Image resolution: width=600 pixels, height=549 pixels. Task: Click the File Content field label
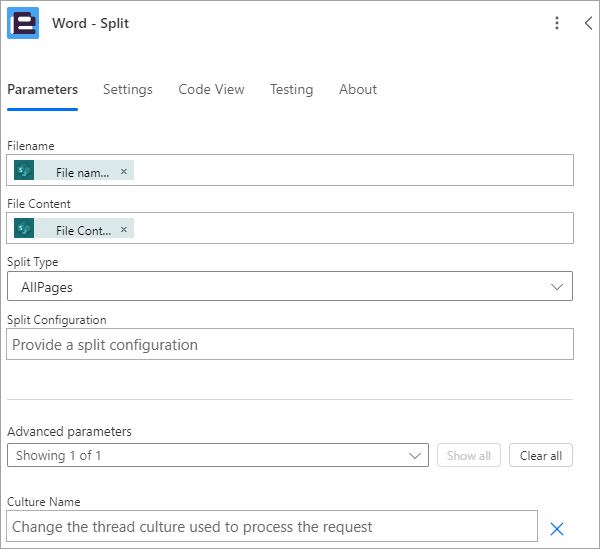tap(39, 204)
